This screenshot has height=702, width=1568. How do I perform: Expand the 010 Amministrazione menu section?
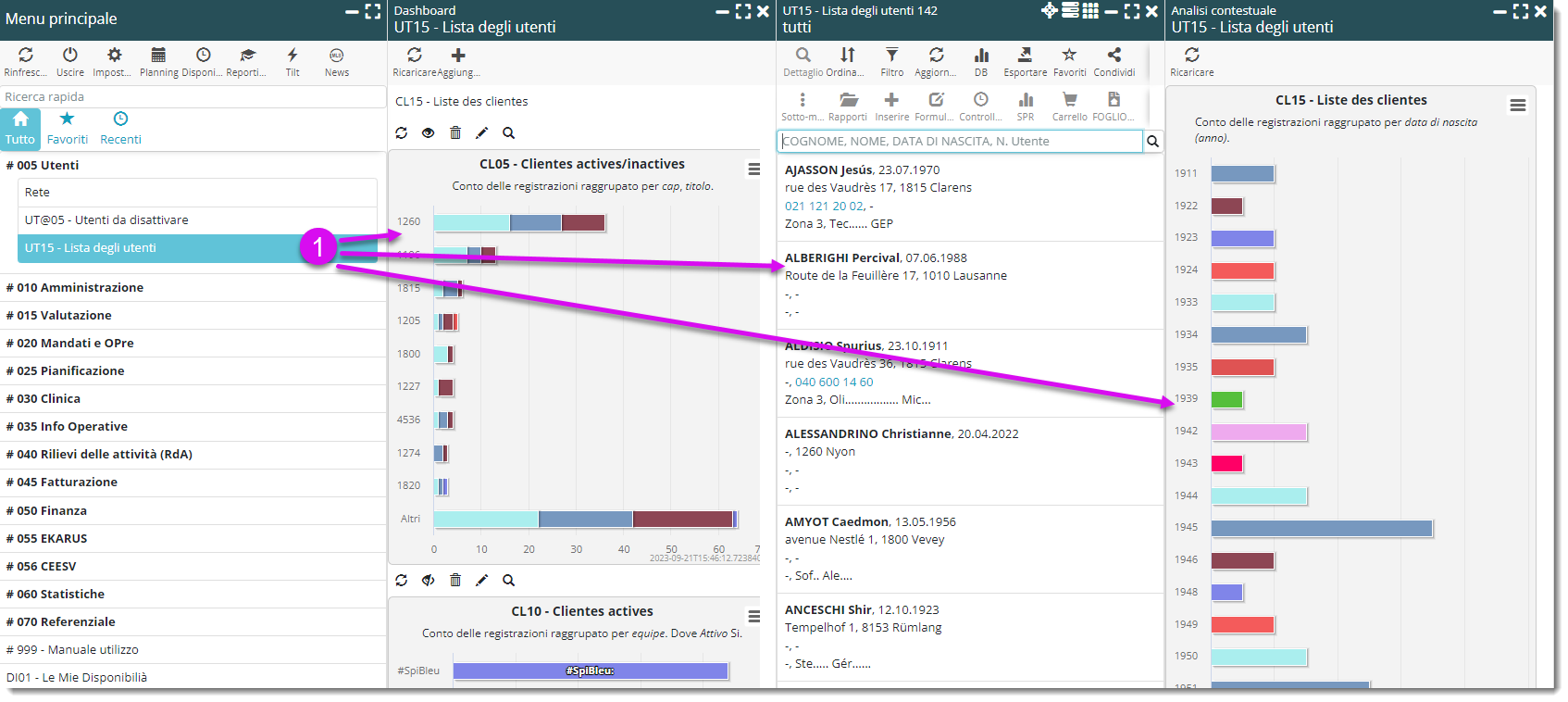(80, 288)
